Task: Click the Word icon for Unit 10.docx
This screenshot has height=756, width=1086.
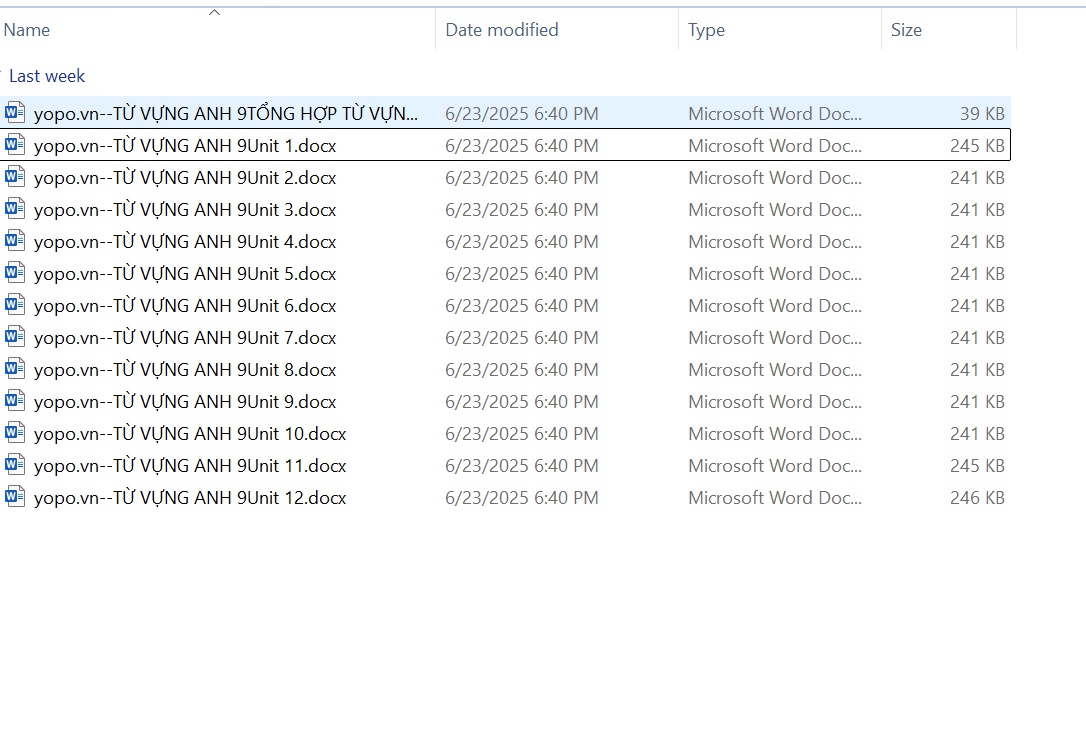Action: click(15, 432)
